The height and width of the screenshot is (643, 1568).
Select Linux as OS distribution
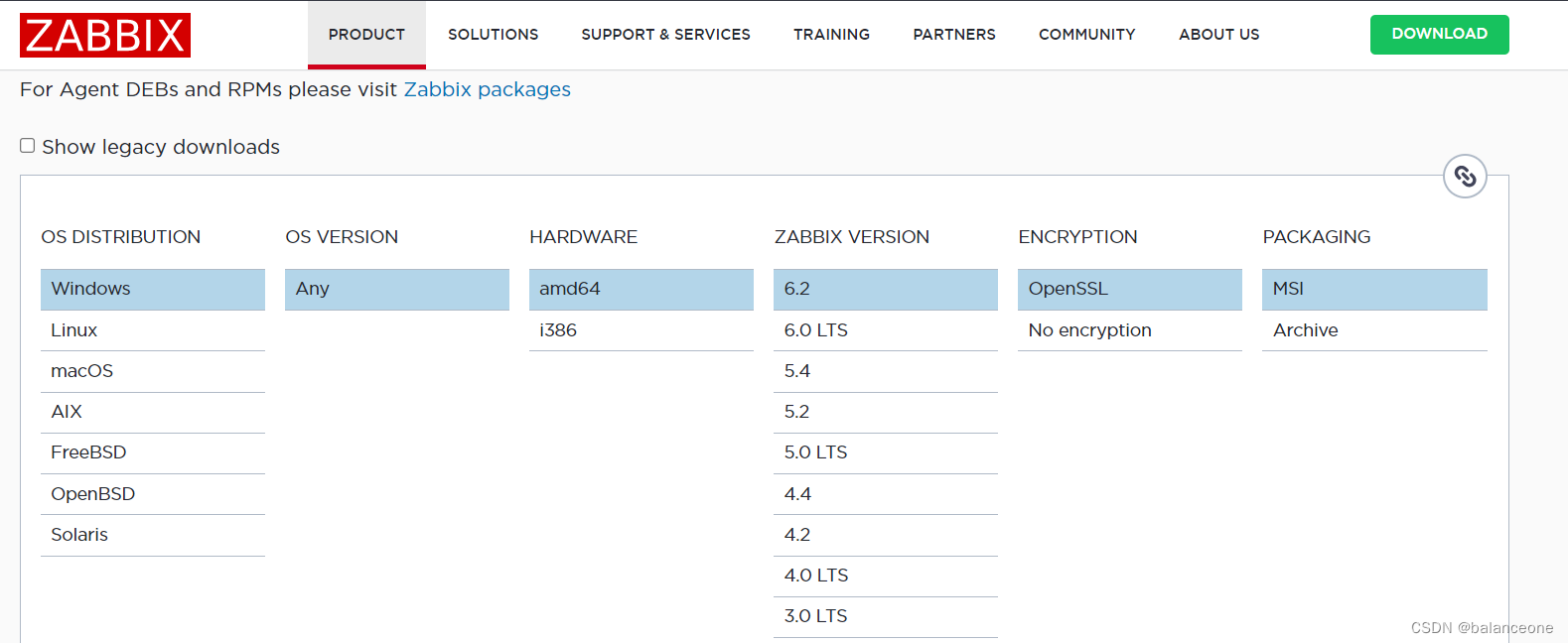[152, 330]
